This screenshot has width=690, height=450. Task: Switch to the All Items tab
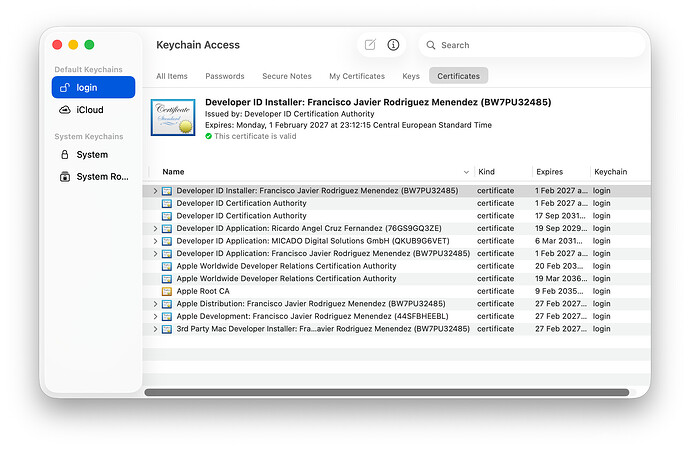coord(172,76)
